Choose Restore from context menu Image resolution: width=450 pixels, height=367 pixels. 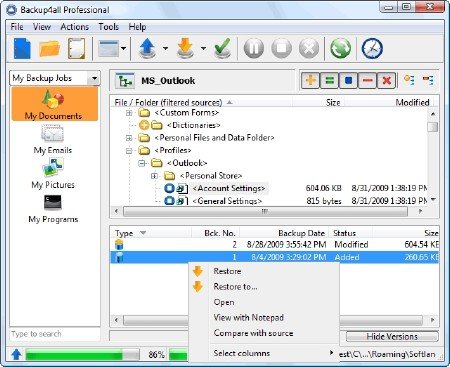(x=264, y=271)
